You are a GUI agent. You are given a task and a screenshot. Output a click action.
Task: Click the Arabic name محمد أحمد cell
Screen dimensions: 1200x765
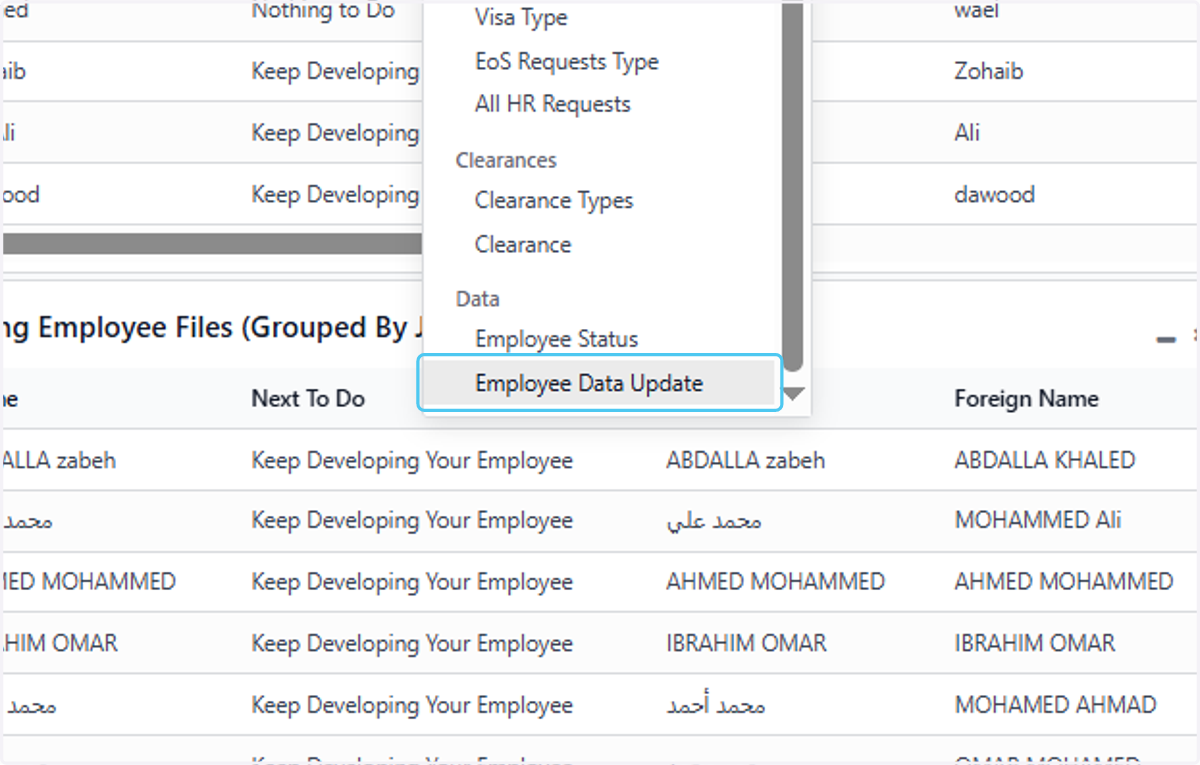(716, 705)
